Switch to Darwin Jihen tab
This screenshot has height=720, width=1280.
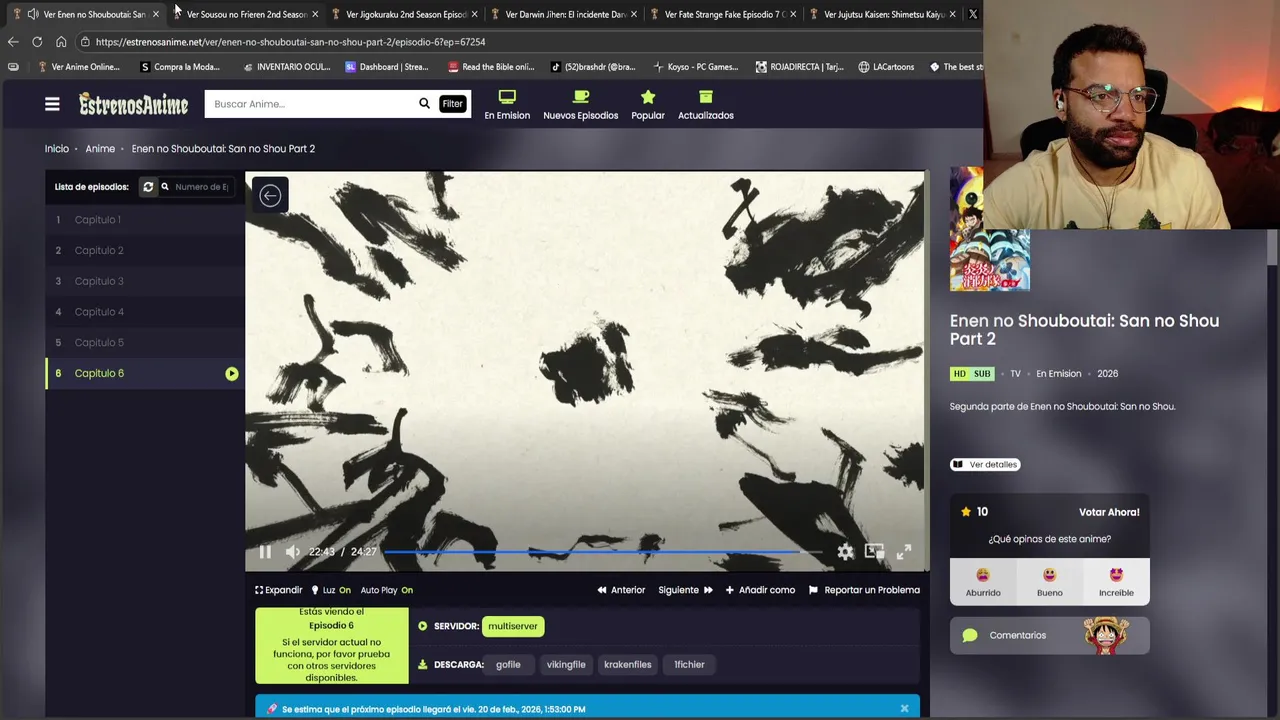coord(564,14)
